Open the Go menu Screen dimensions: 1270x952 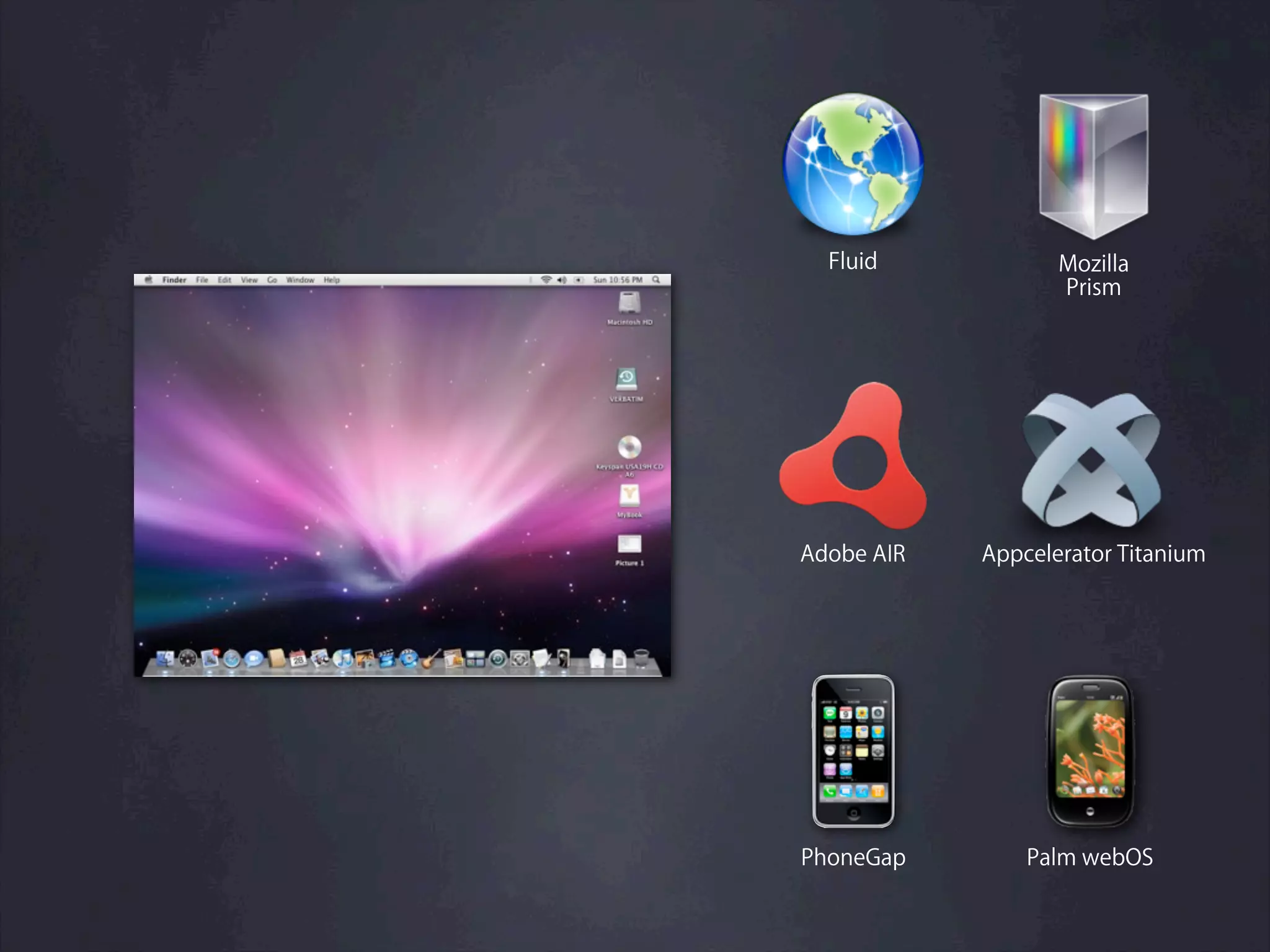pyautogui.click(x=272, y=280)
